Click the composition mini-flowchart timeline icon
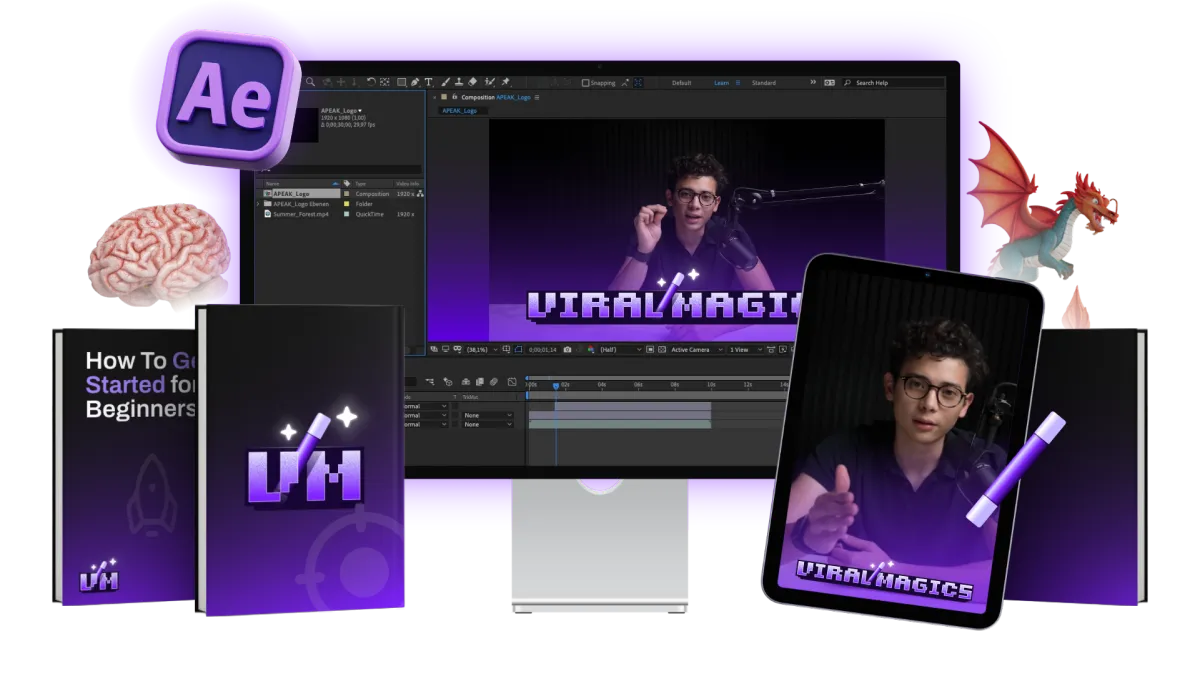The width and height of the screenshot is (1200, 674). point(430,382)
